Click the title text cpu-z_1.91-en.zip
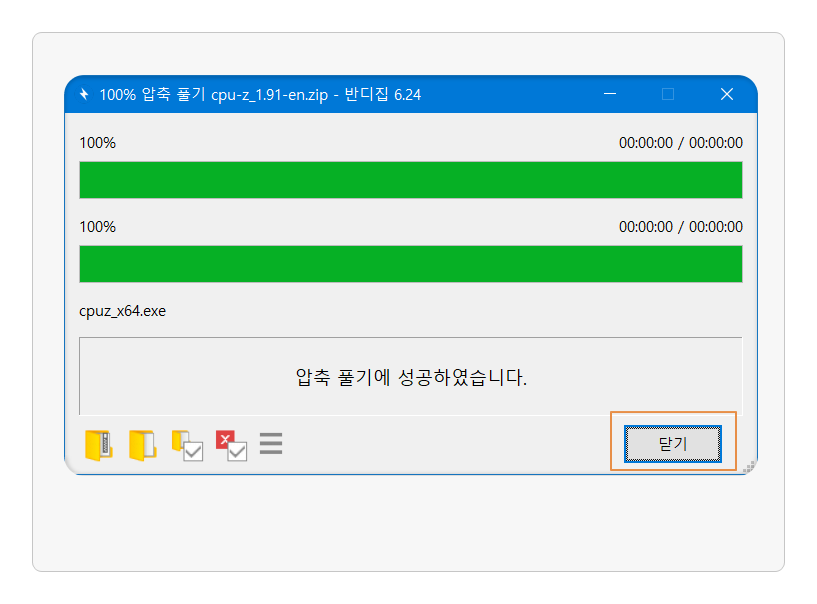This screenshot has width=817, height=604. pyautogui.click(x=269, y=95)
